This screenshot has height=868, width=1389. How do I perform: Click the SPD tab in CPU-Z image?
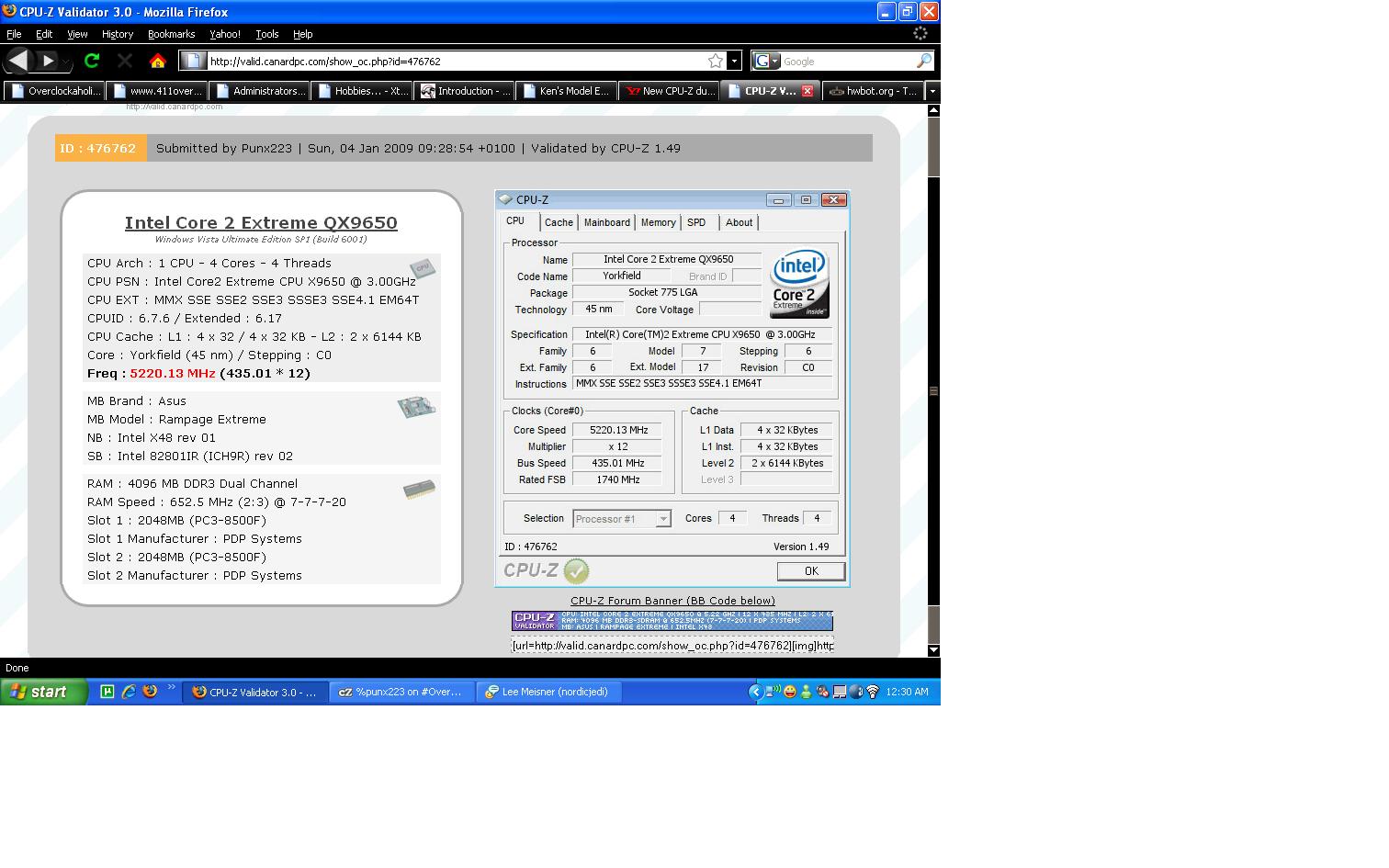point(697,222)
